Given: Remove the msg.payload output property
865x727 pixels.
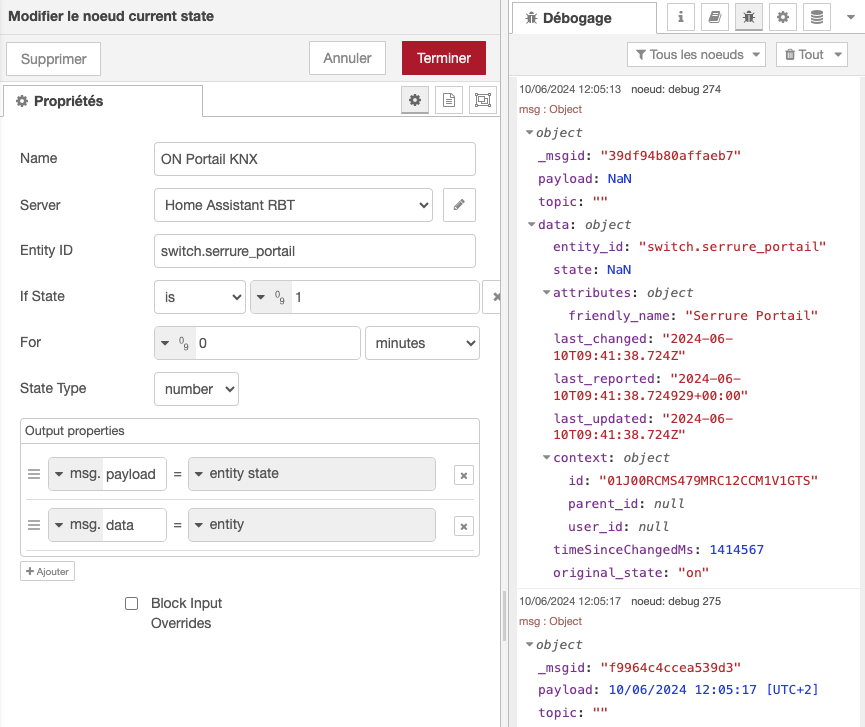Looking at the screenshot, I should pos(464,475).
